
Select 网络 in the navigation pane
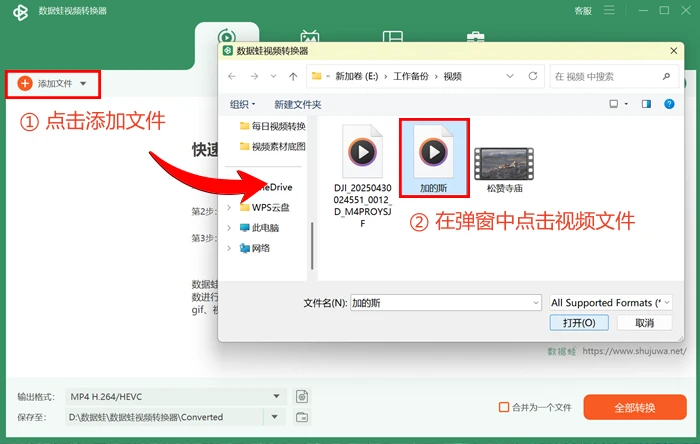click(254, 248)
